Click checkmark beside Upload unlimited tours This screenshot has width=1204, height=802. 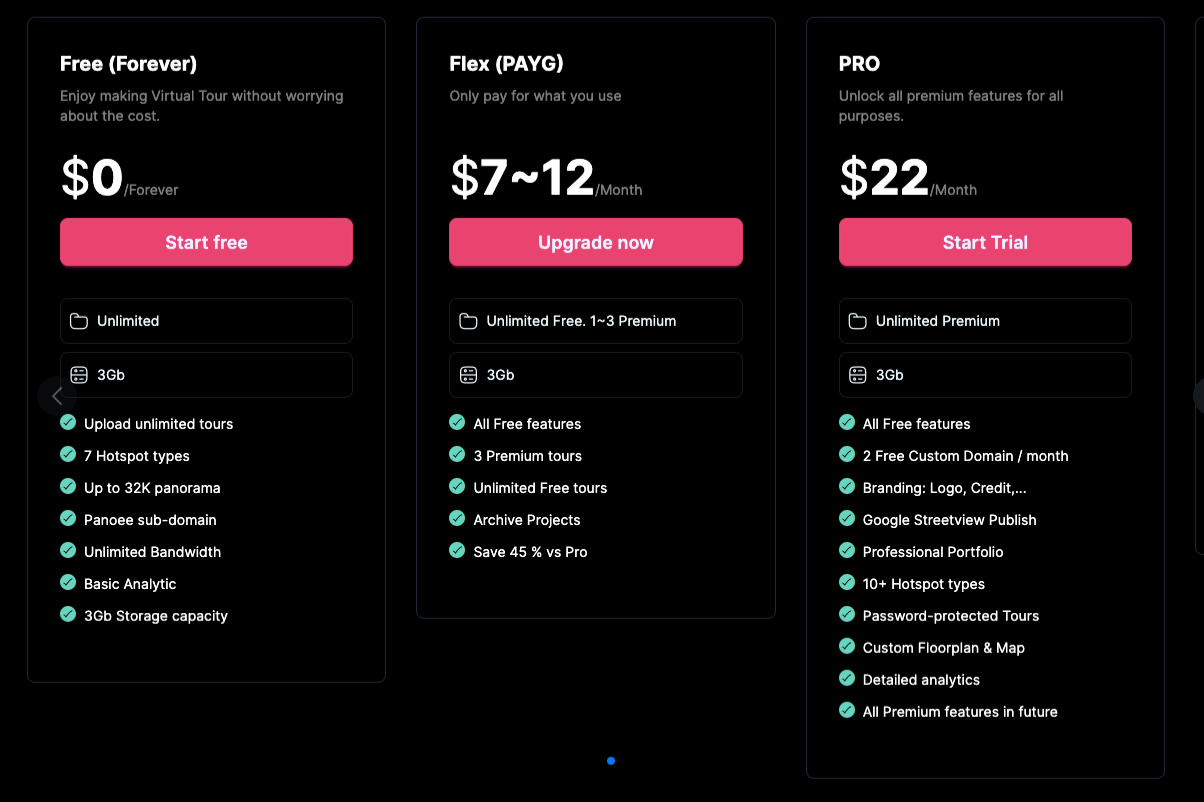coord(68,423)
